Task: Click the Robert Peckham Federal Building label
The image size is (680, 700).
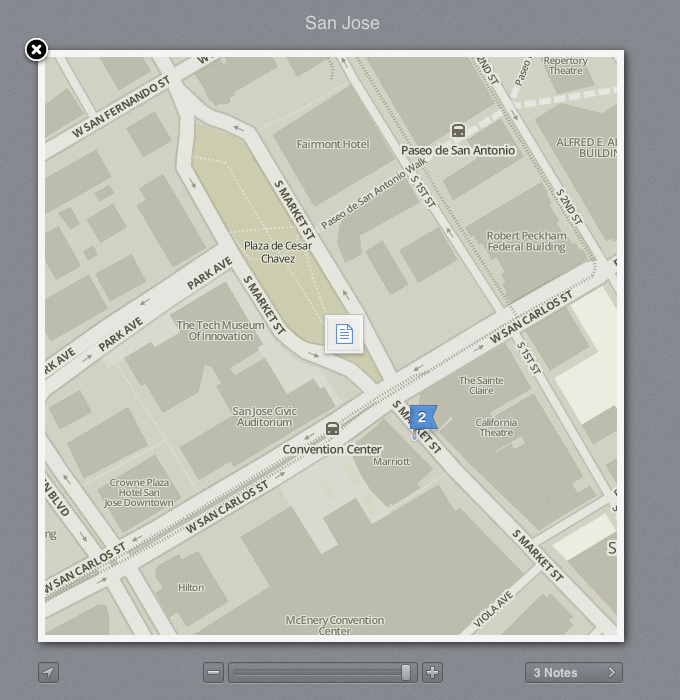Action: pyautogui.click(x=526, y=241)
